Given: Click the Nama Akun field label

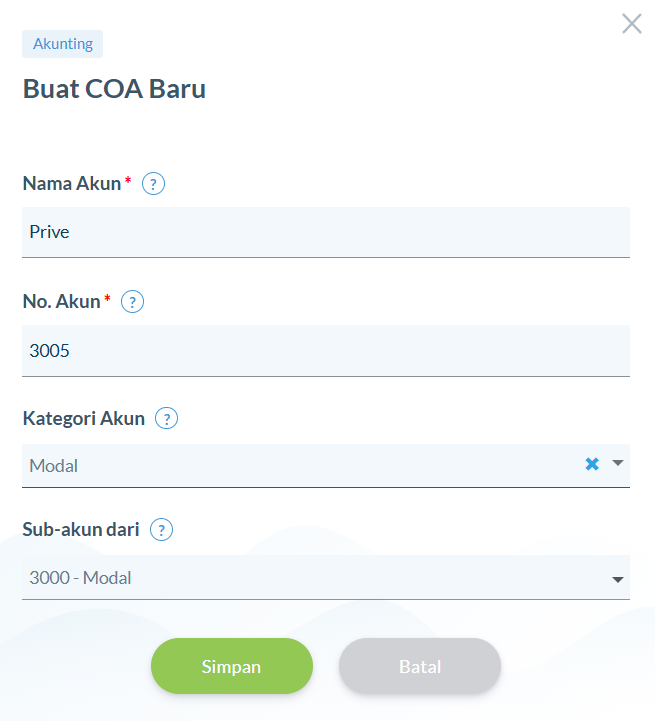Looking at the screenshot, I should (72, 183).
